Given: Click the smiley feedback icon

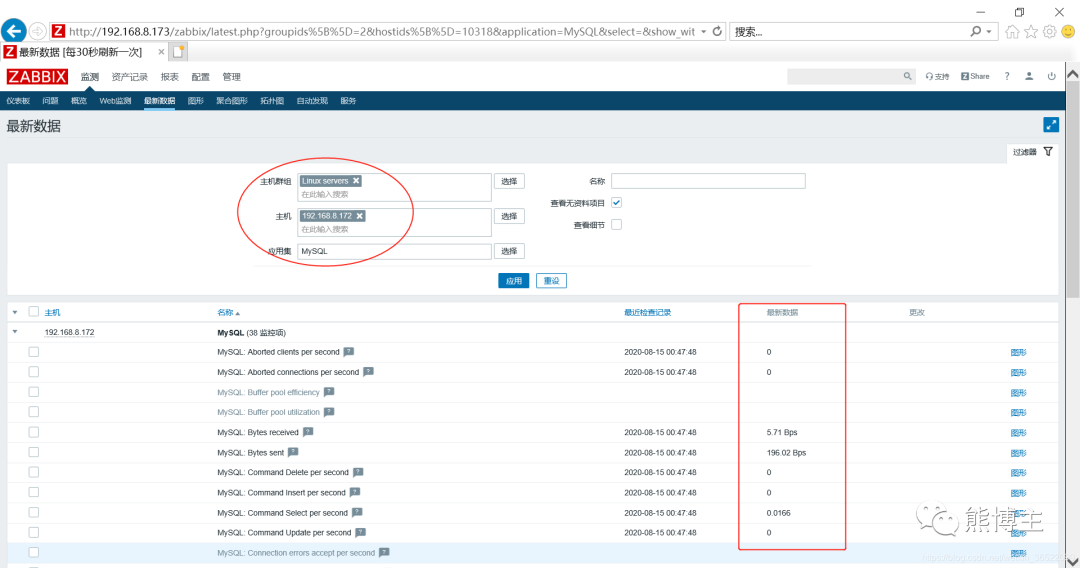Looking at the screenshot, I should (1068, 32).
